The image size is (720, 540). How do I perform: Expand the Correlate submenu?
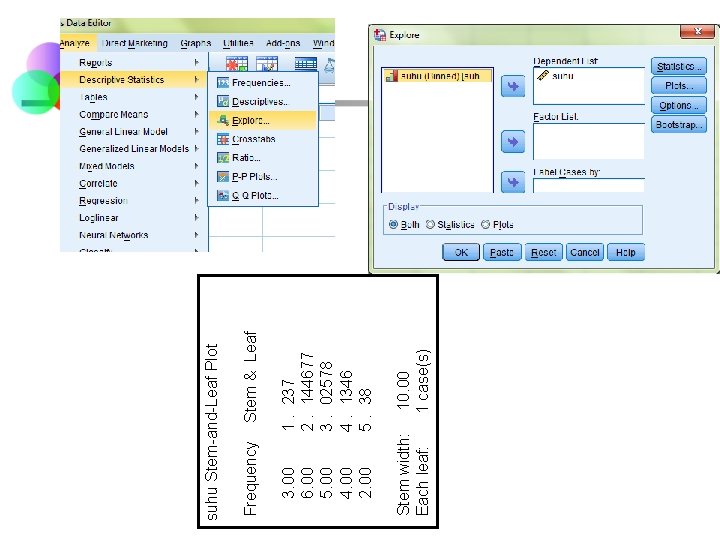click(x=134, y=183)
